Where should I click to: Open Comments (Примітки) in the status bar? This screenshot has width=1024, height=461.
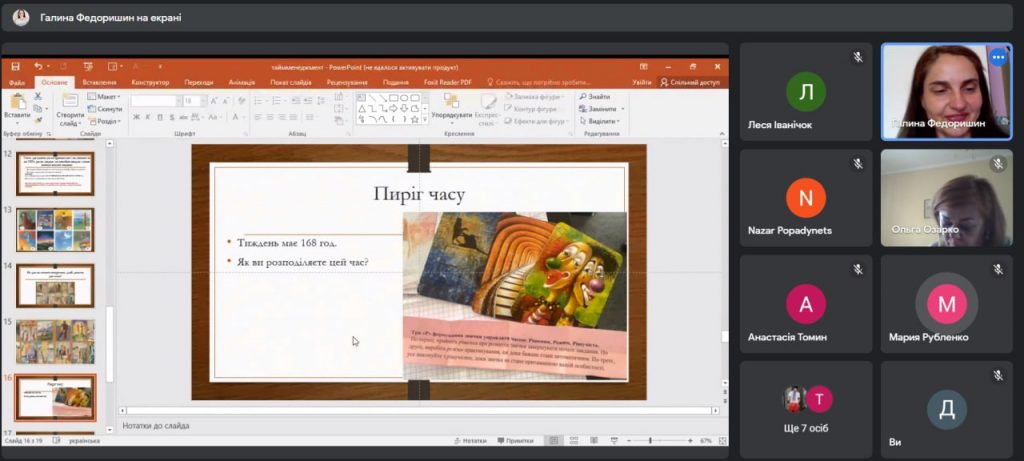(x=515, y=440)
